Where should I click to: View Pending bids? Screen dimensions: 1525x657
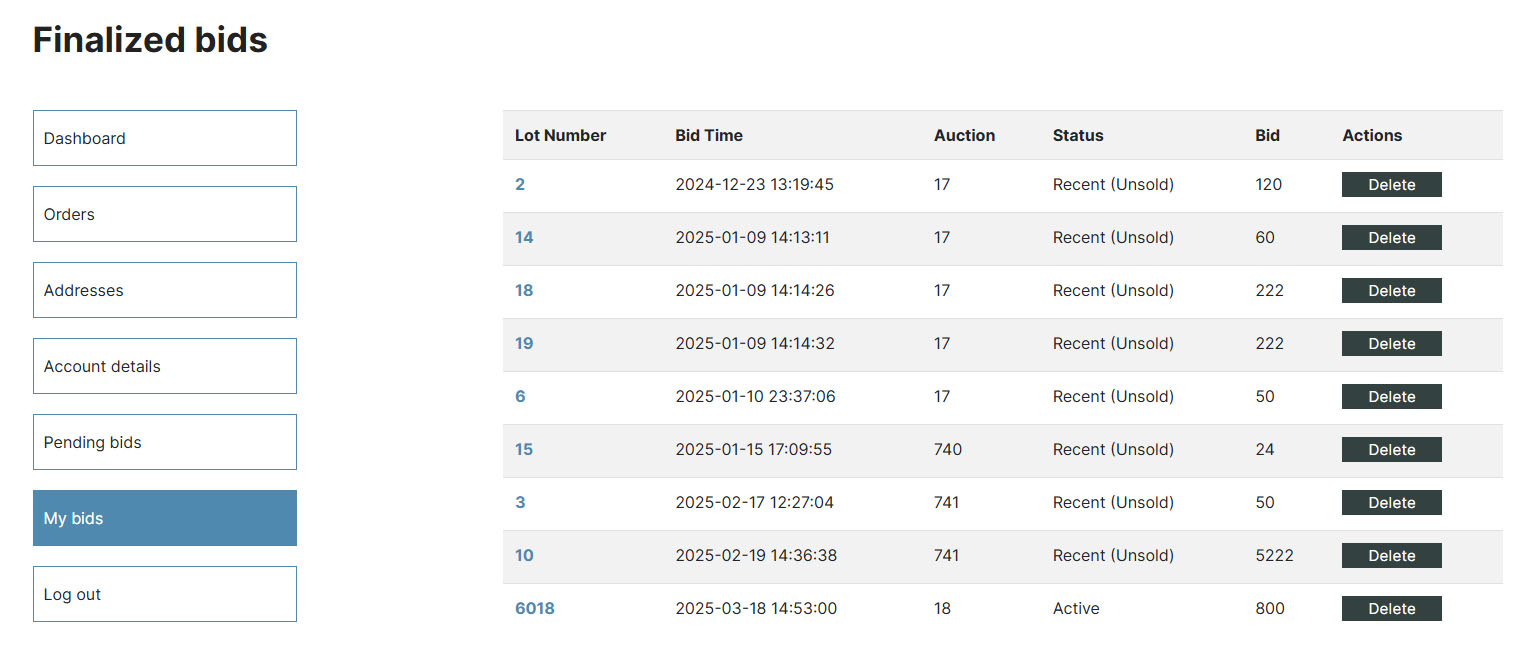click(x=165, y=442)
